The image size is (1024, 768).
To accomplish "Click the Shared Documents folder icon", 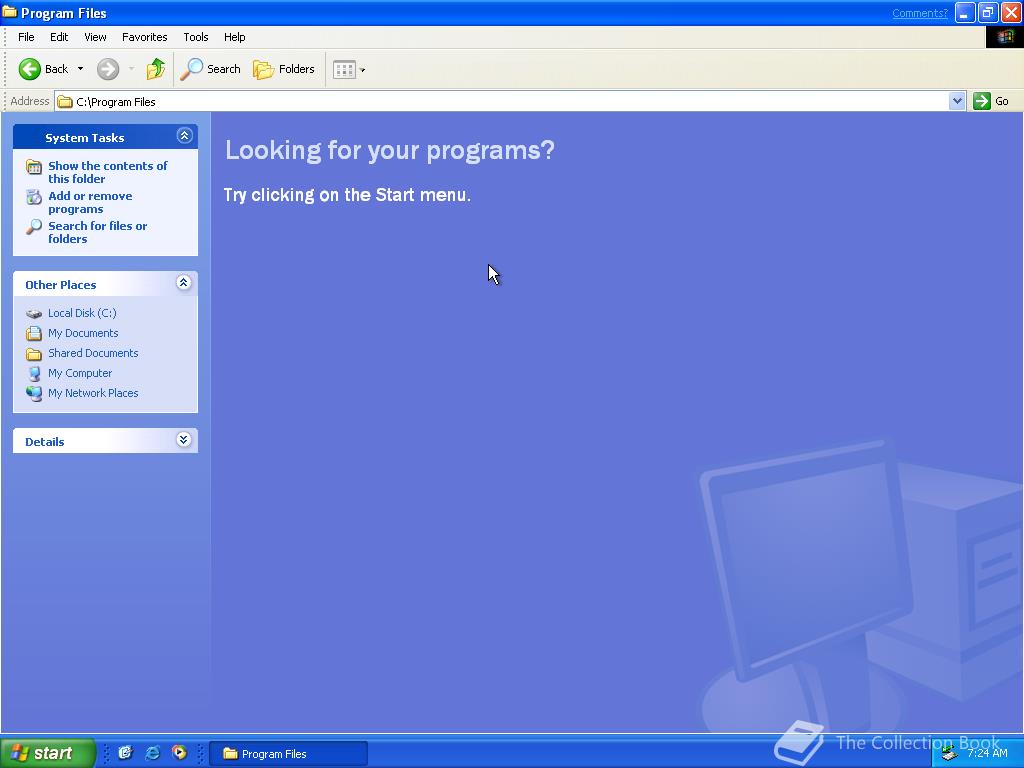I will (34, 354).
